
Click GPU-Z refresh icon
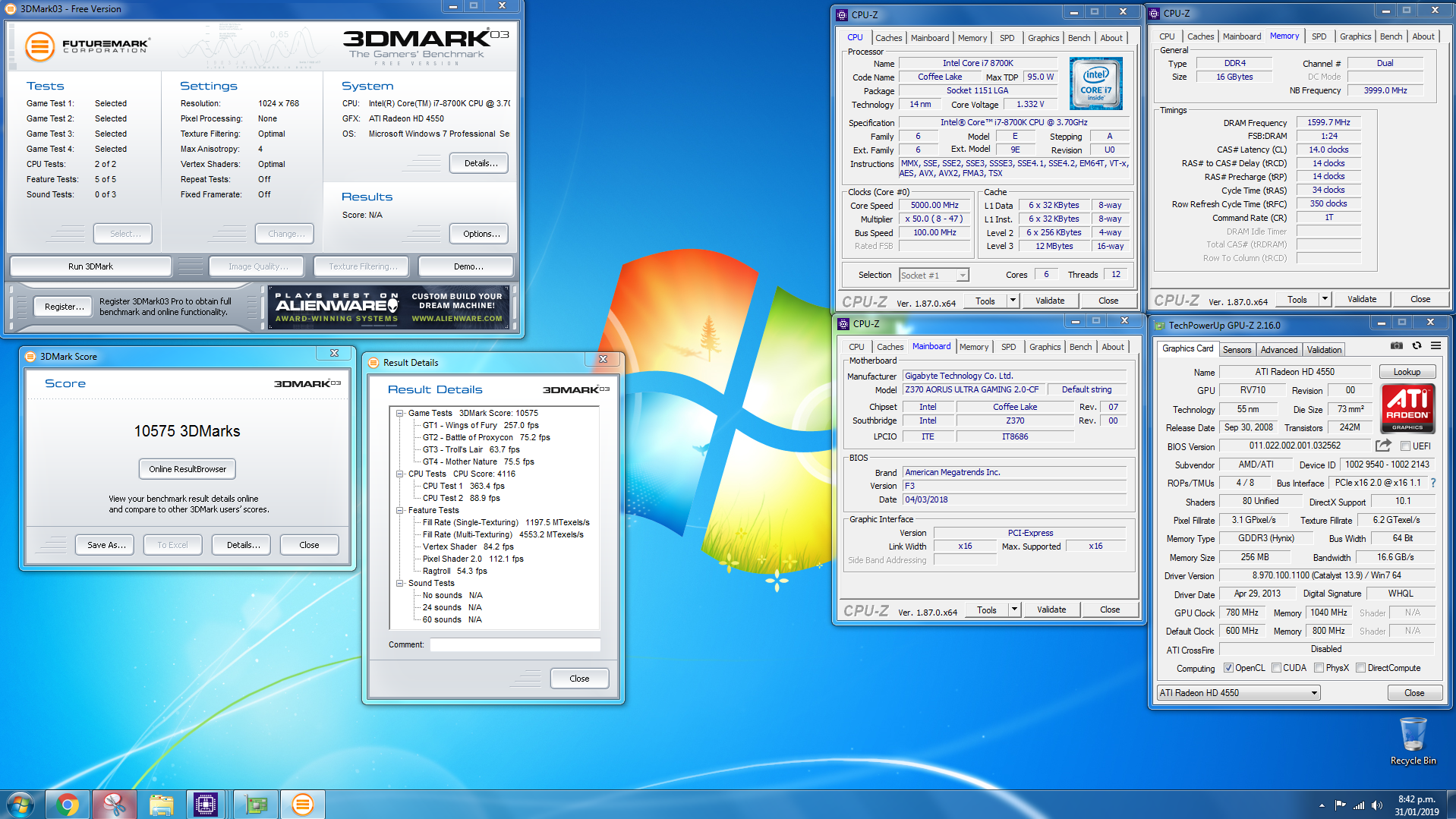click(x=1417, y=346)
